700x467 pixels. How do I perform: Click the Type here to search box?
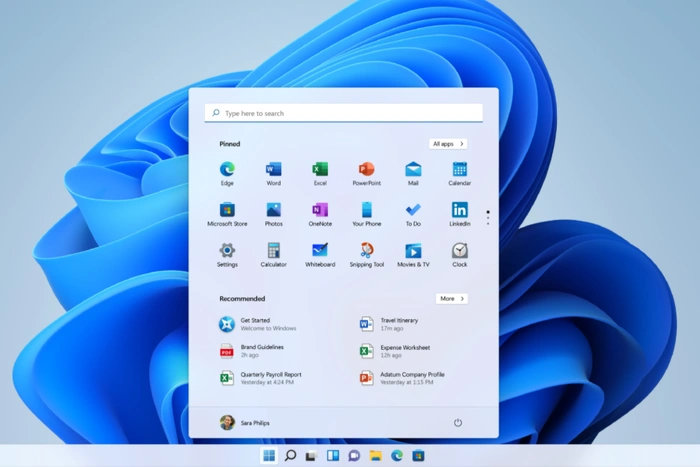click(x=344, y=113)
